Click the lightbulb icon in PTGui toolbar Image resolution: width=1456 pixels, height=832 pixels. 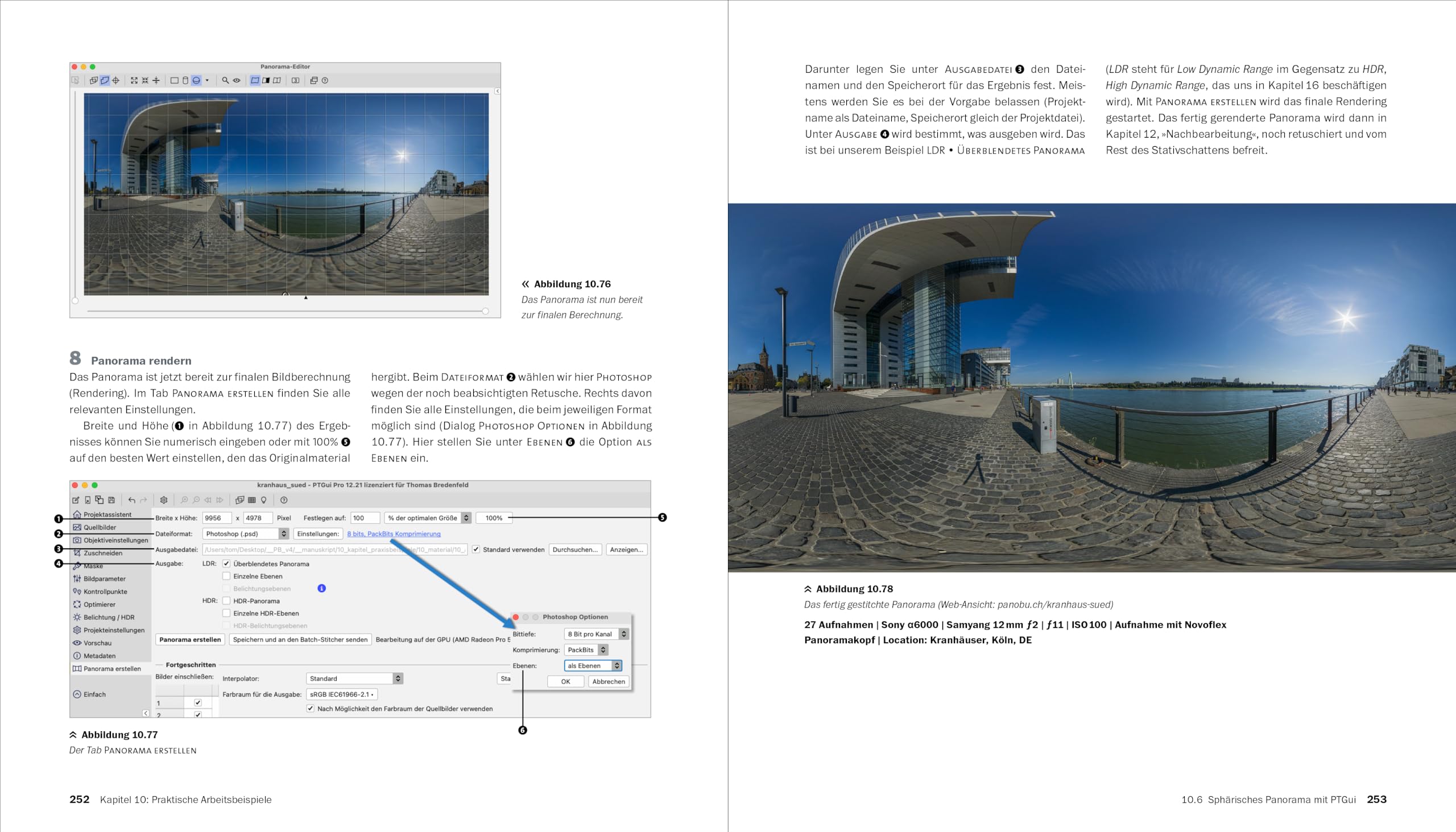point(263,500)
